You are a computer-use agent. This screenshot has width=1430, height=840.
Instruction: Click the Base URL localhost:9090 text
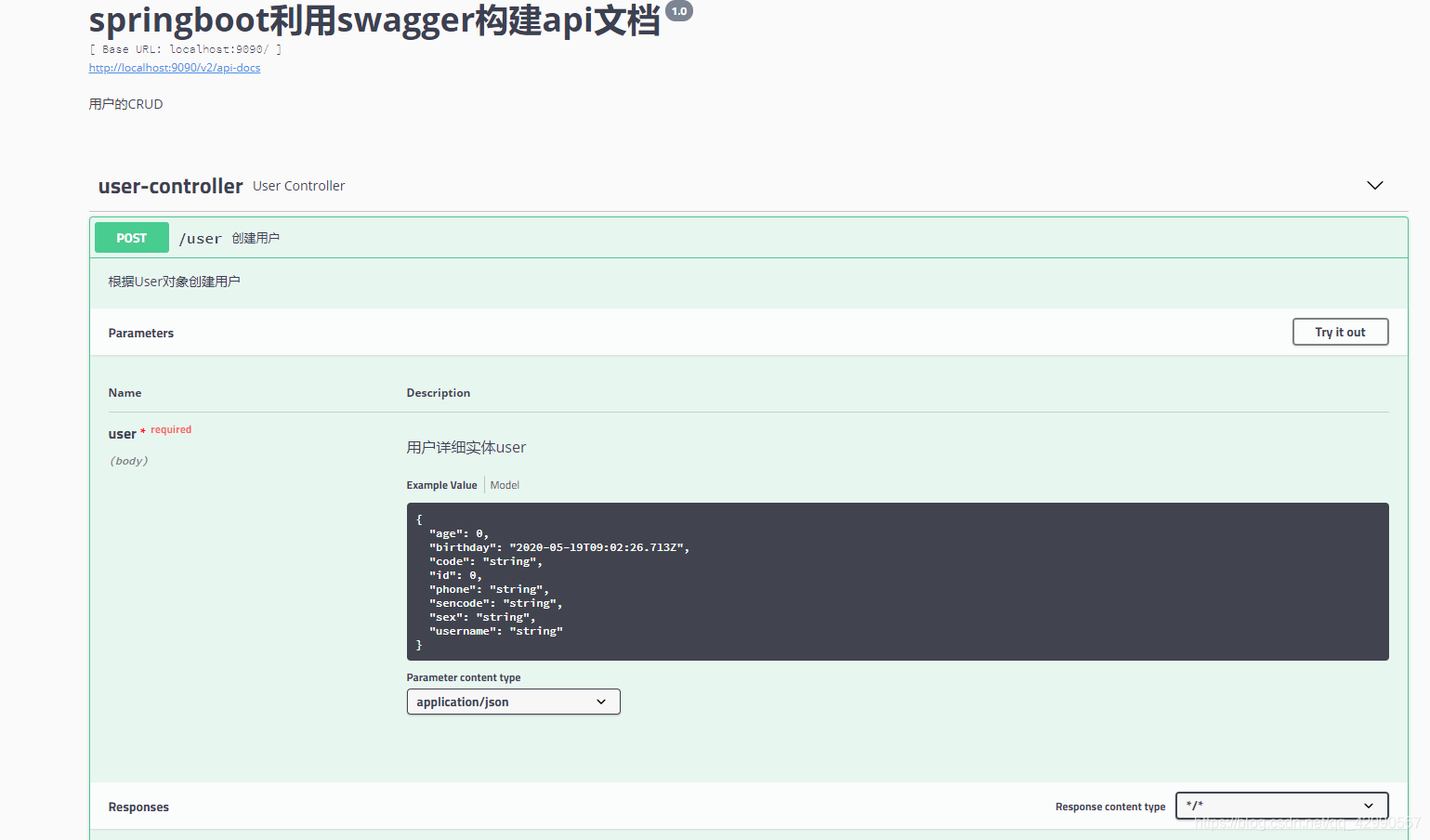coord(186,49)
